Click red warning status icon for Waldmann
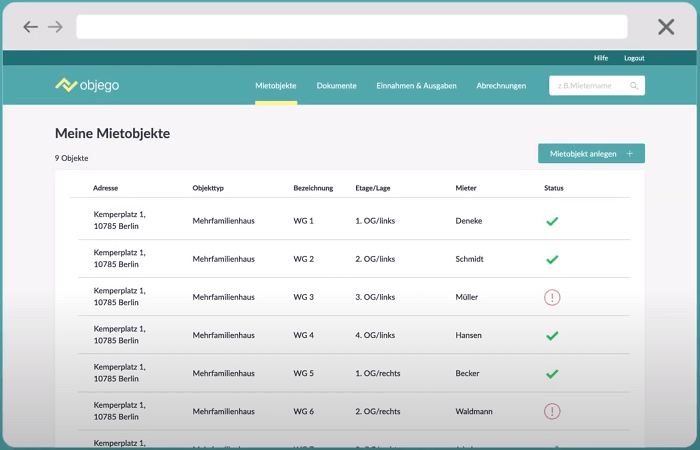This screenshot has width=700, height=450. (552, 411)
